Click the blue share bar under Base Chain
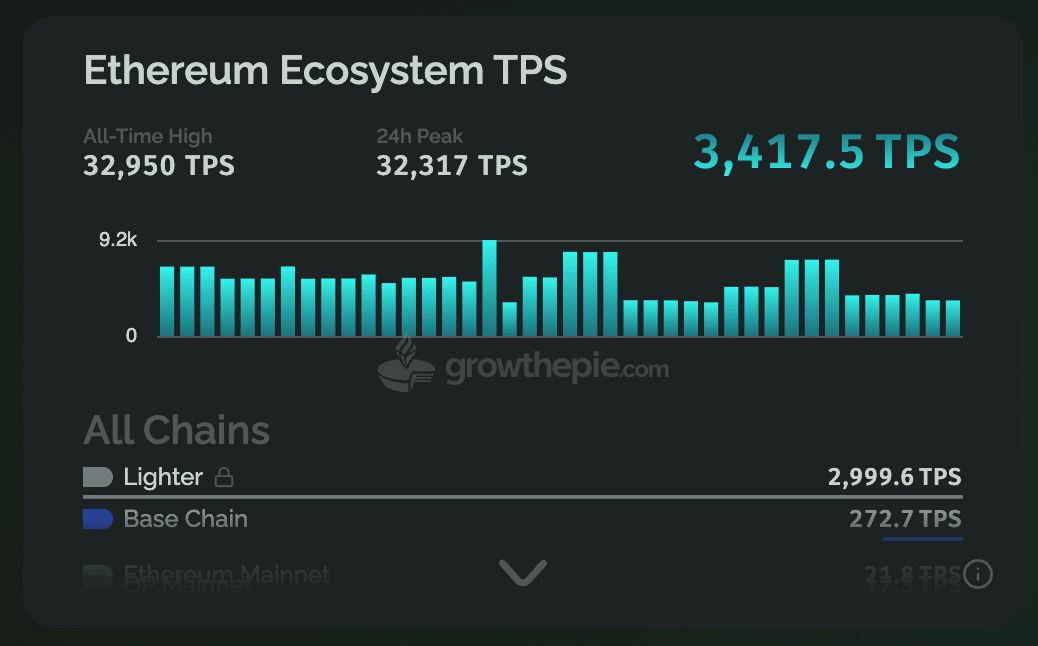The height and width of the screenshot is (646, 1038). coord(922,538)
